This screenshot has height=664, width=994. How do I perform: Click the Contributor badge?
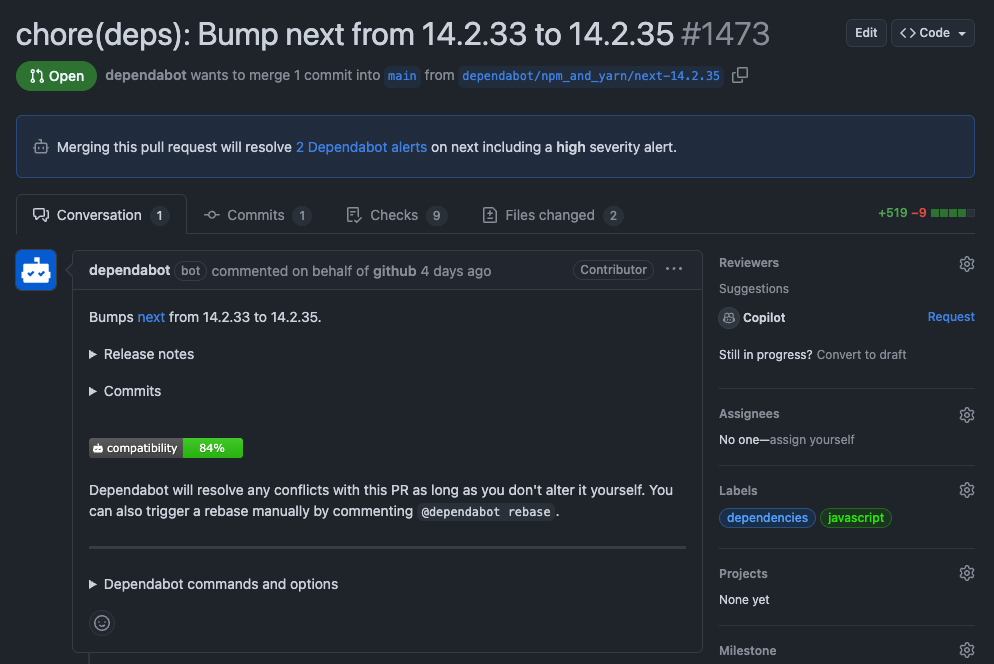613,270
